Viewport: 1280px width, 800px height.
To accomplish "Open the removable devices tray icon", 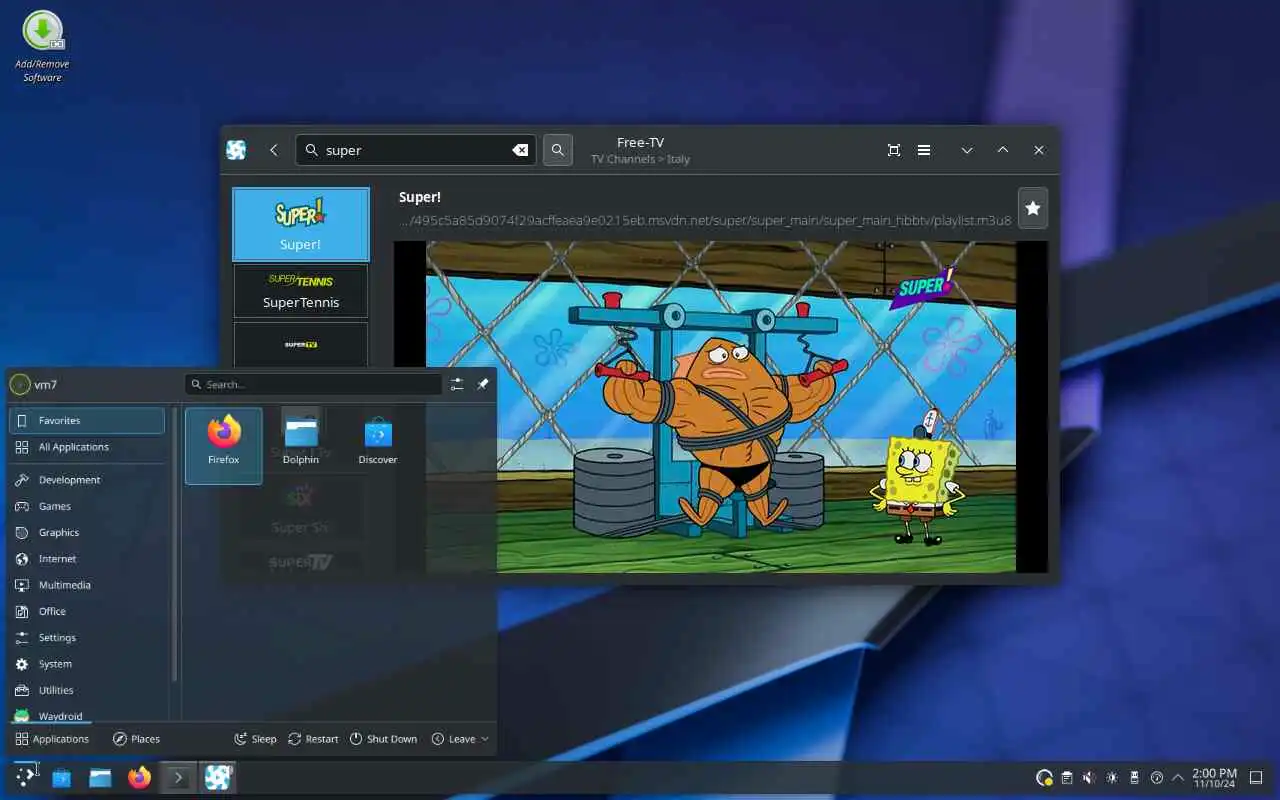I will coord(1134,778).
